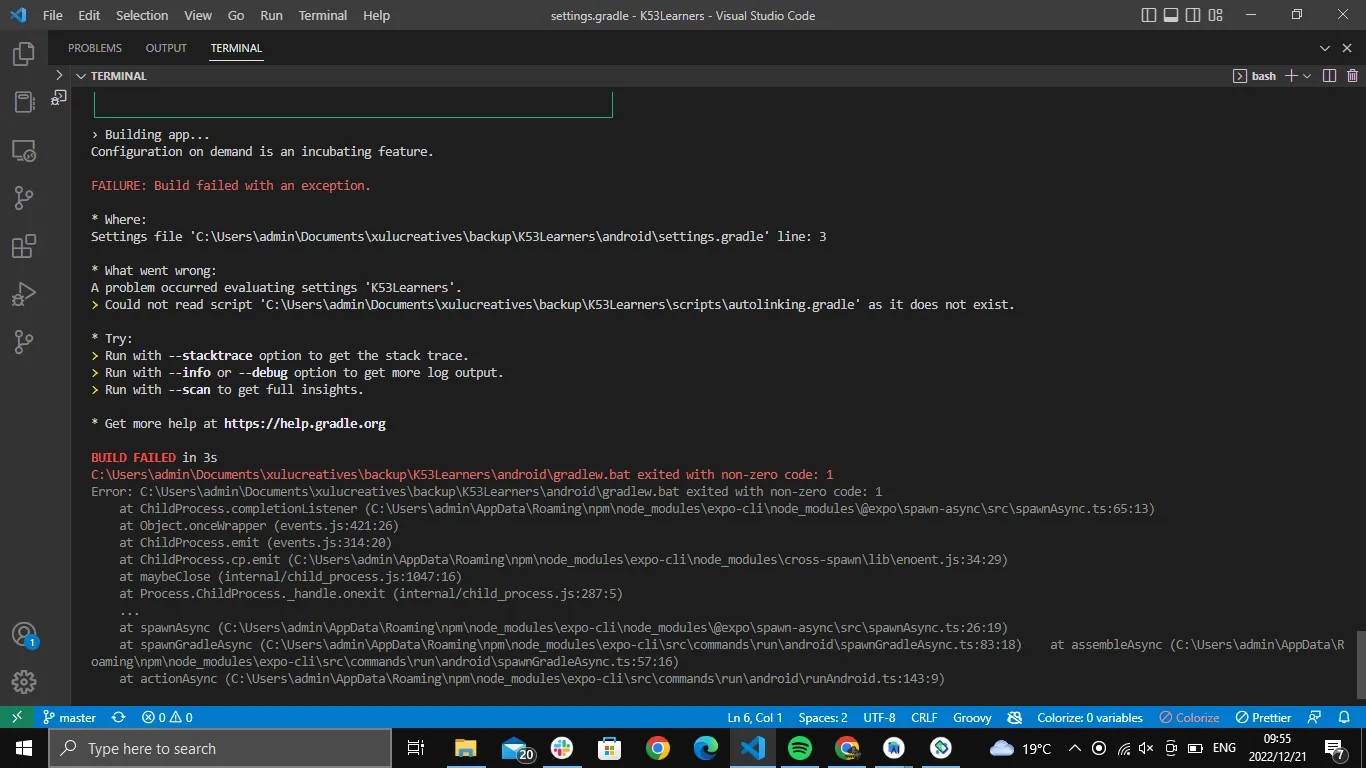
Task: Collapse the TERMINAL section
Action: [x=81, y=76]
